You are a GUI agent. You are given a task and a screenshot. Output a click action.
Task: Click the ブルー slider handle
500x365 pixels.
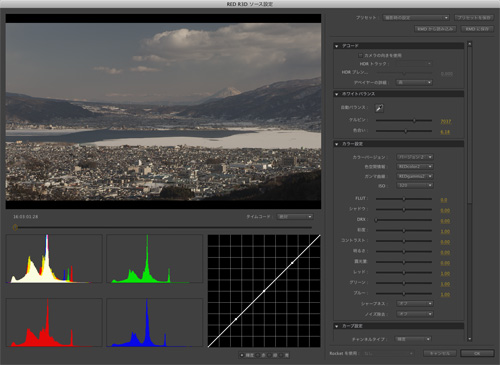pos(404,294)
